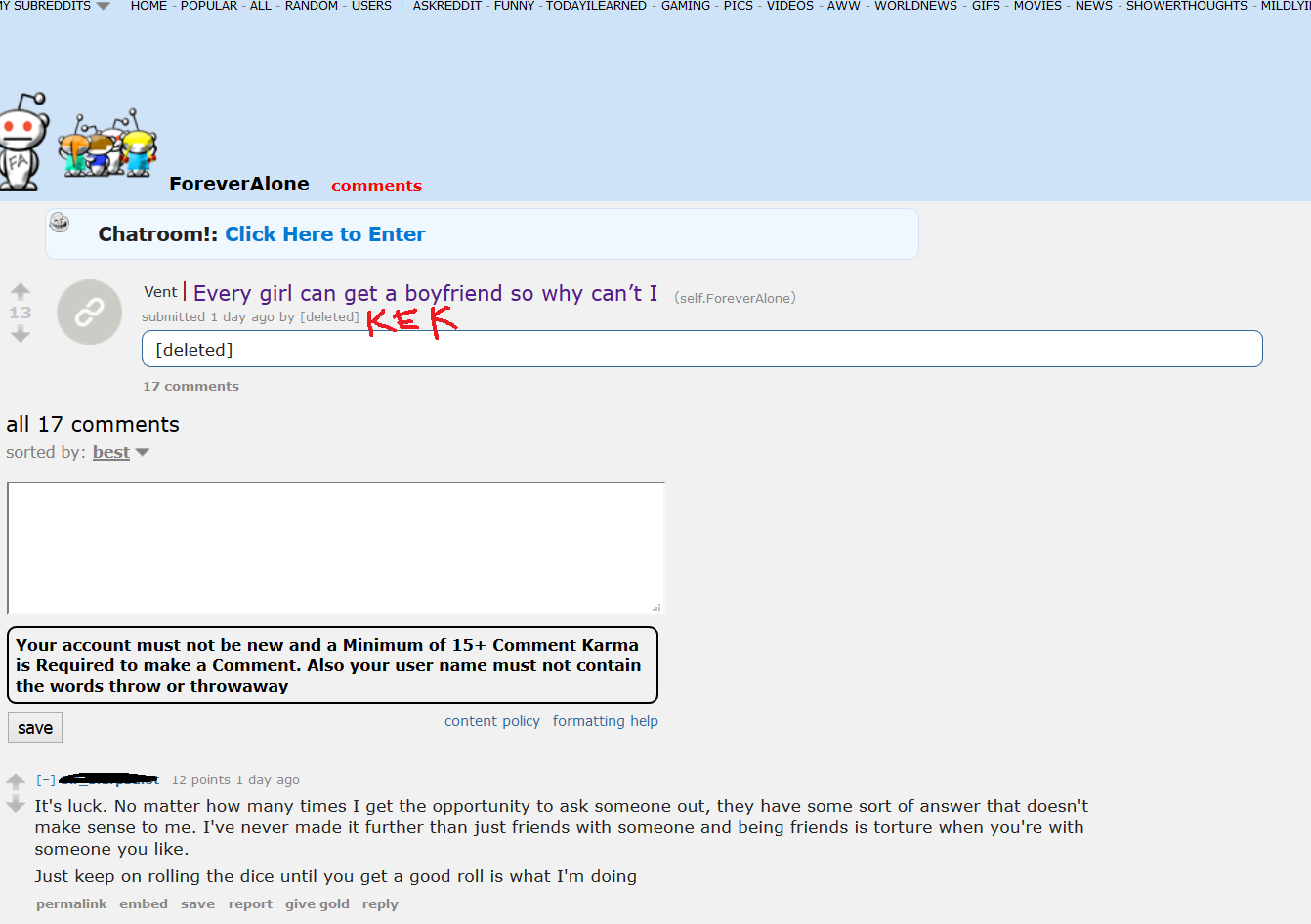Image resolution: width=1311 pixels, height=924 pixels.
Task: Collapse the top comment with [–] toggle
Action: click(x=46, y=779)
